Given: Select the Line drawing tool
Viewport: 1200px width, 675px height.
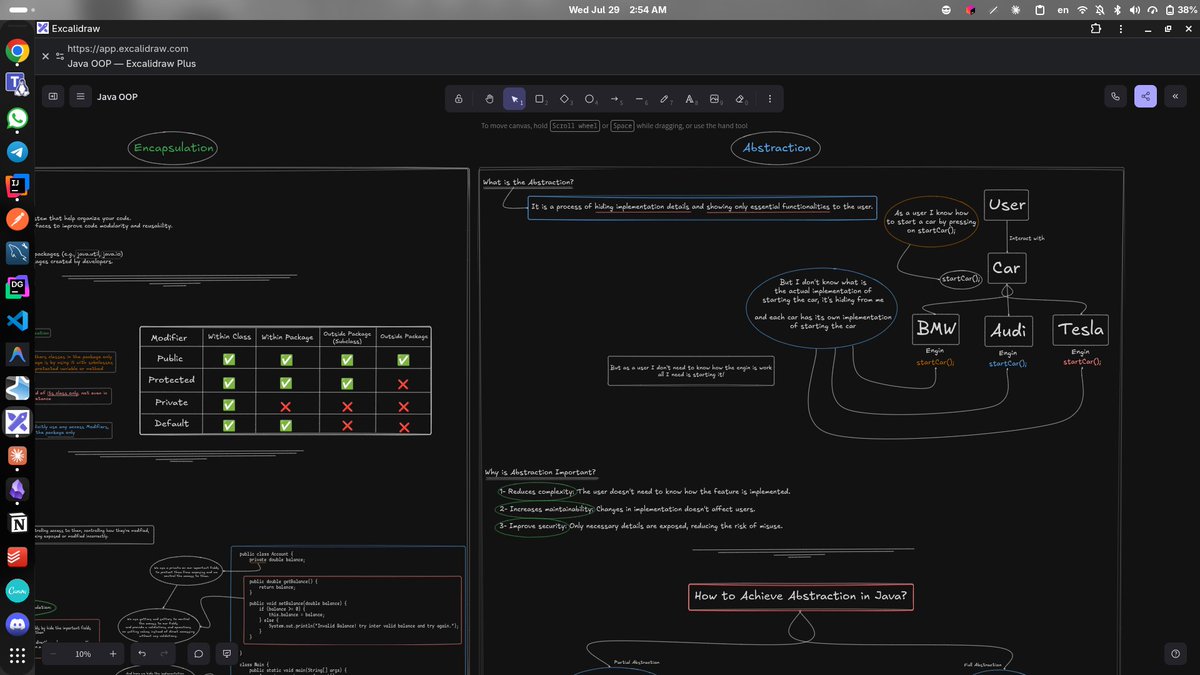Looking at the screenshot, I should 641,99.
